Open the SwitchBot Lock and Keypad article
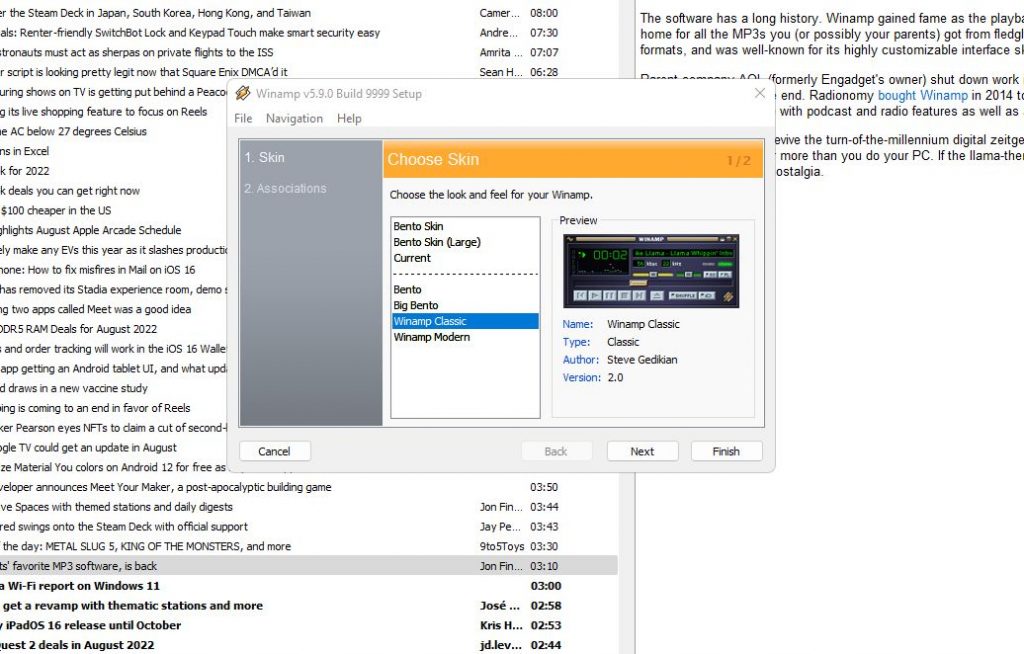The width and height of the screenshot is (1024, 654). click(x=308, y=33)
